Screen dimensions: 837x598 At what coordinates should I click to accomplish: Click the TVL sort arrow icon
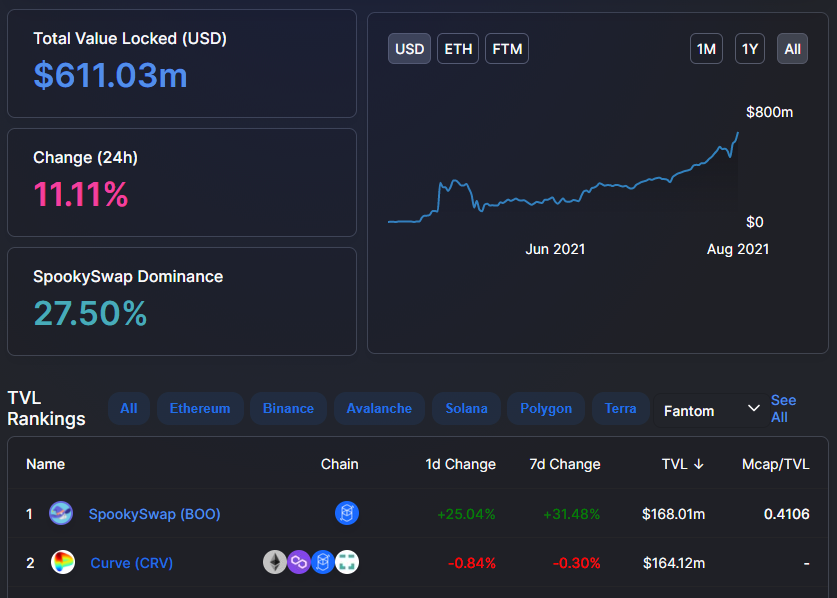(x=699, y=465)
